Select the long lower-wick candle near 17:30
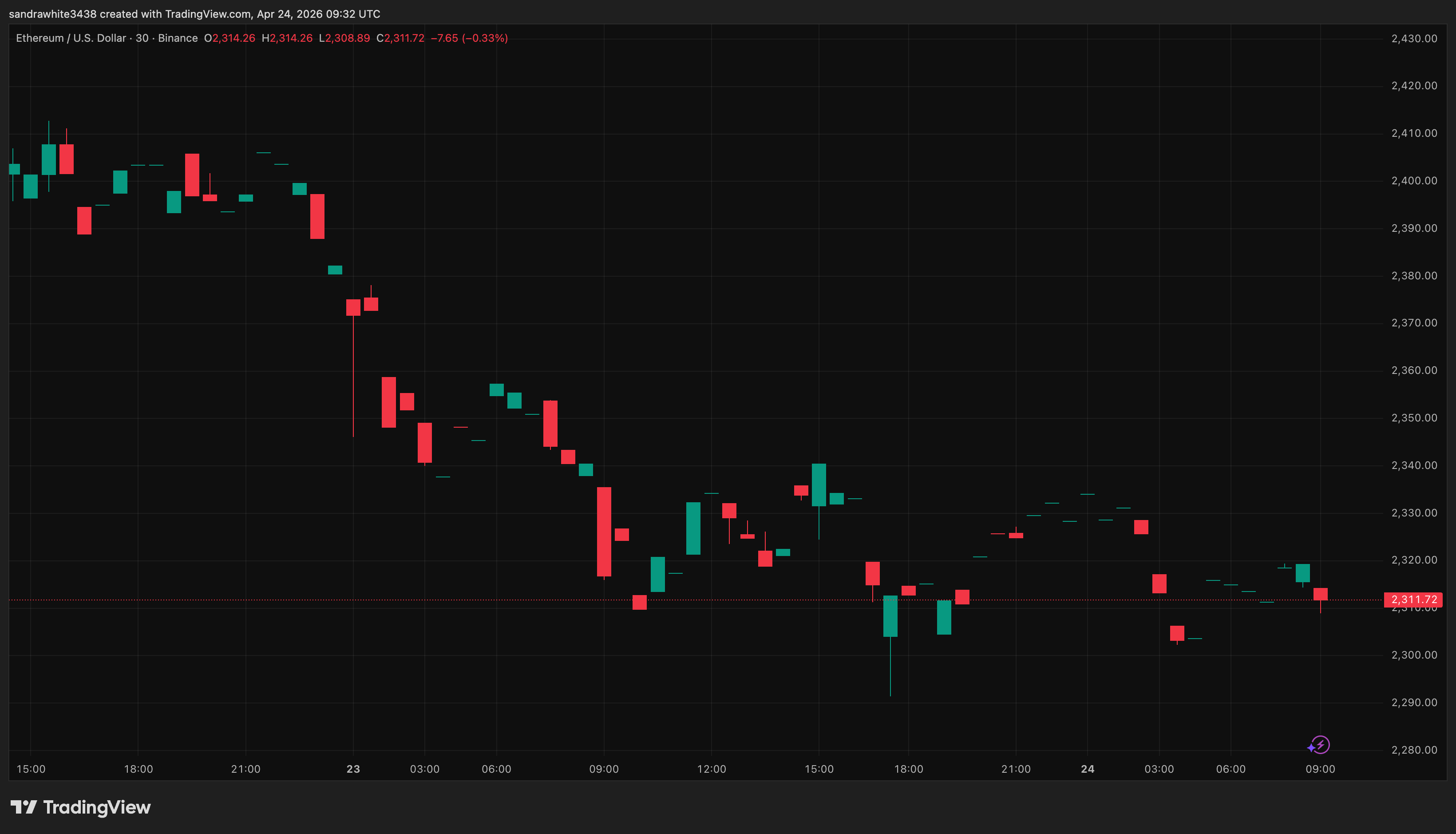This screenshot has height=834, width=1456. 891,616
